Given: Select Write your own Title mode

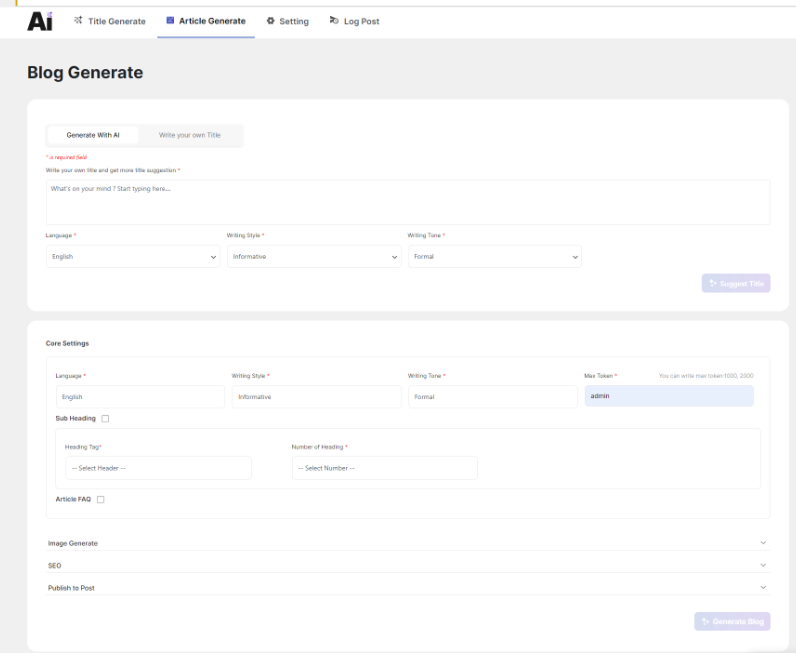Looking at the screenshot, I should pos(190,135).
